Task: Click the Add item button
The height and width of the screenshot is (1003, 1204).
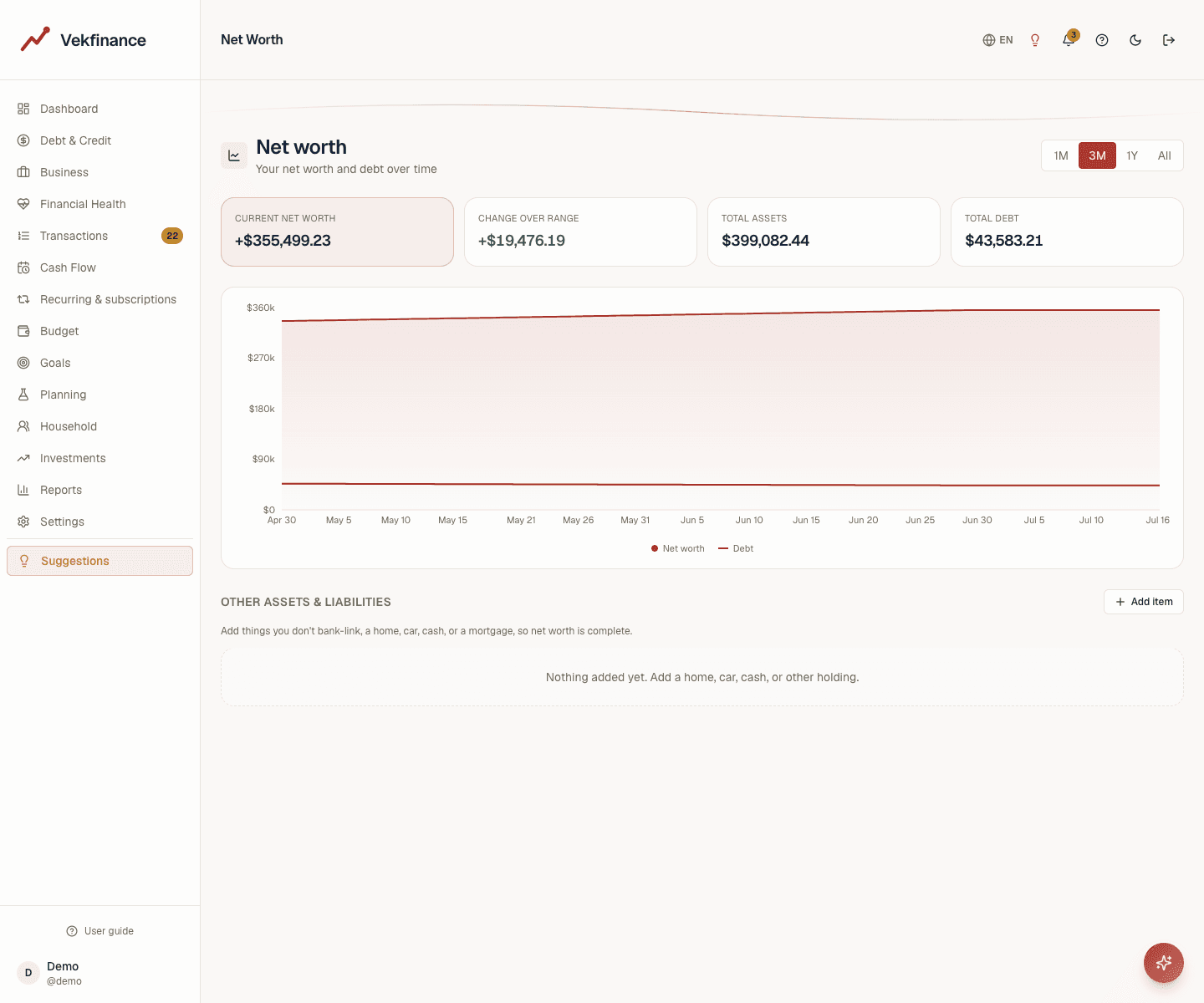Action: (1144, 602)
